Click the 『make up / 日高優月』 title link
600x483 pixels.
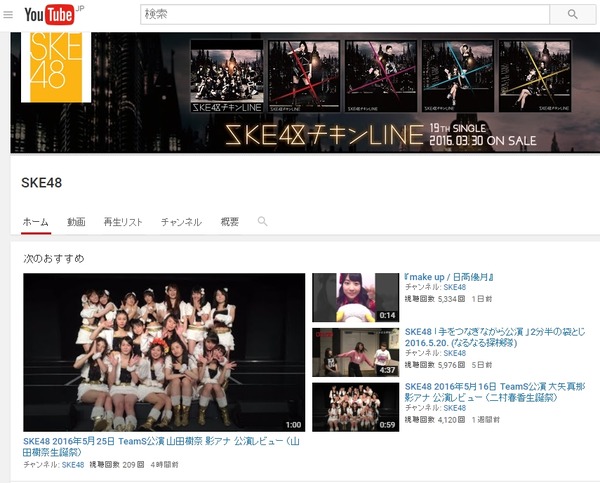(x=449, y=277)
